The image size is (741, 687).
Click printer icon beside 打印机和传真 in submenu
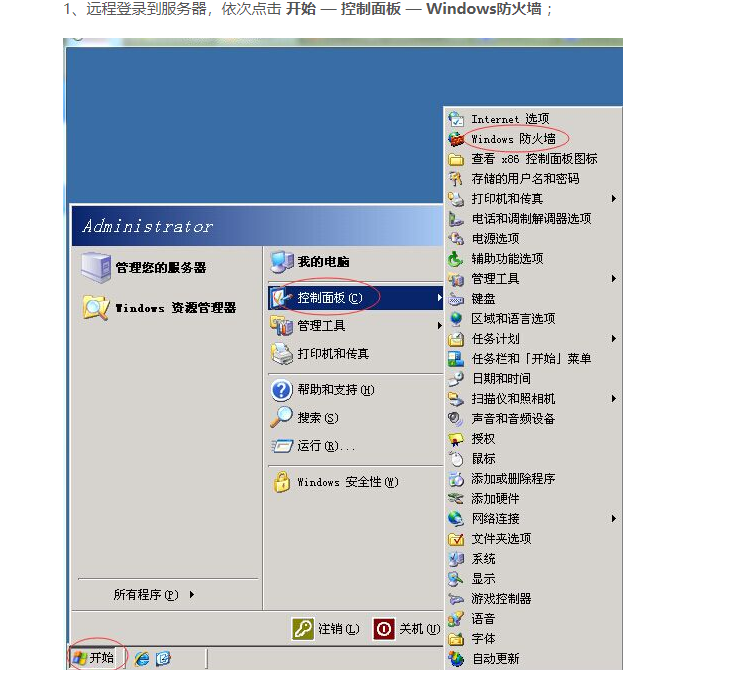tap(456, 199)
